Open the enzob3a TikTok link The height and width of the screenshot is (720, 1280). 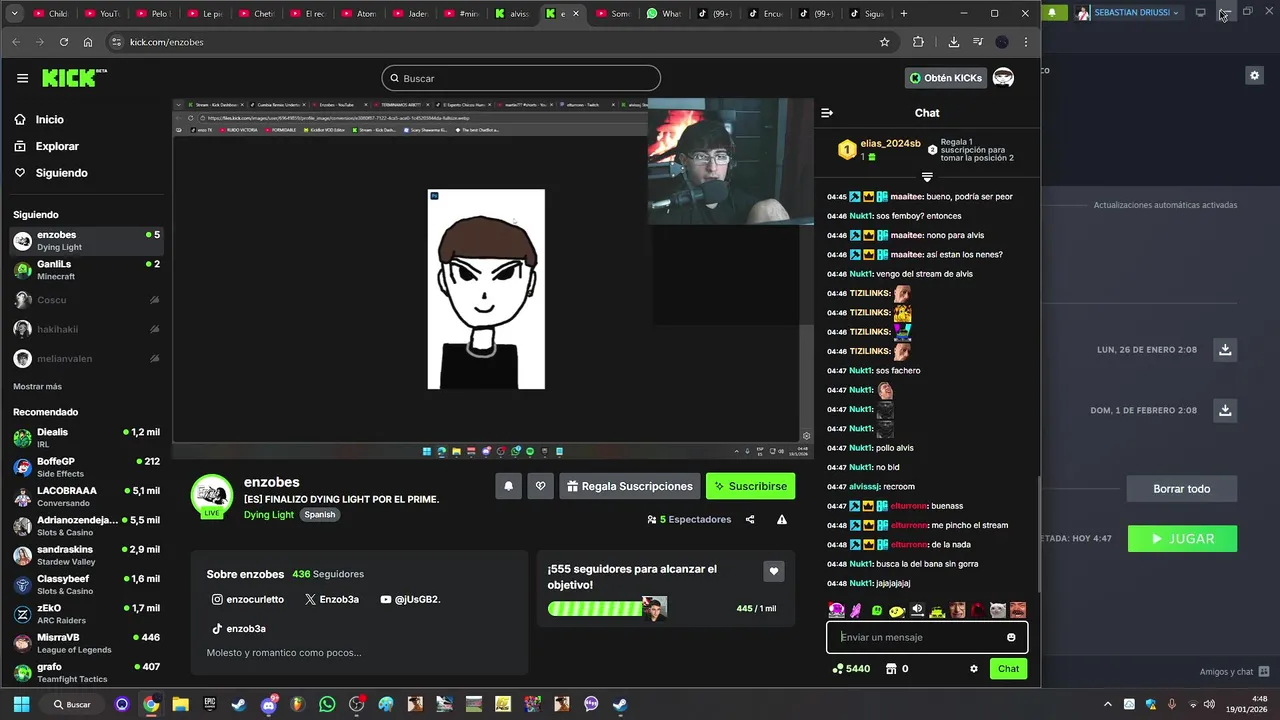click(239, 629)
